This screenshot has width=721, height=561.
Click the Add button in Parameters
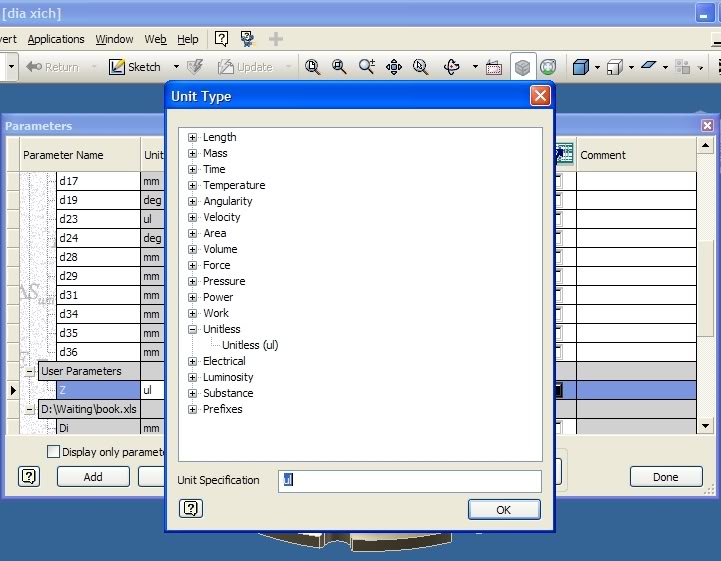click(93, 477)
